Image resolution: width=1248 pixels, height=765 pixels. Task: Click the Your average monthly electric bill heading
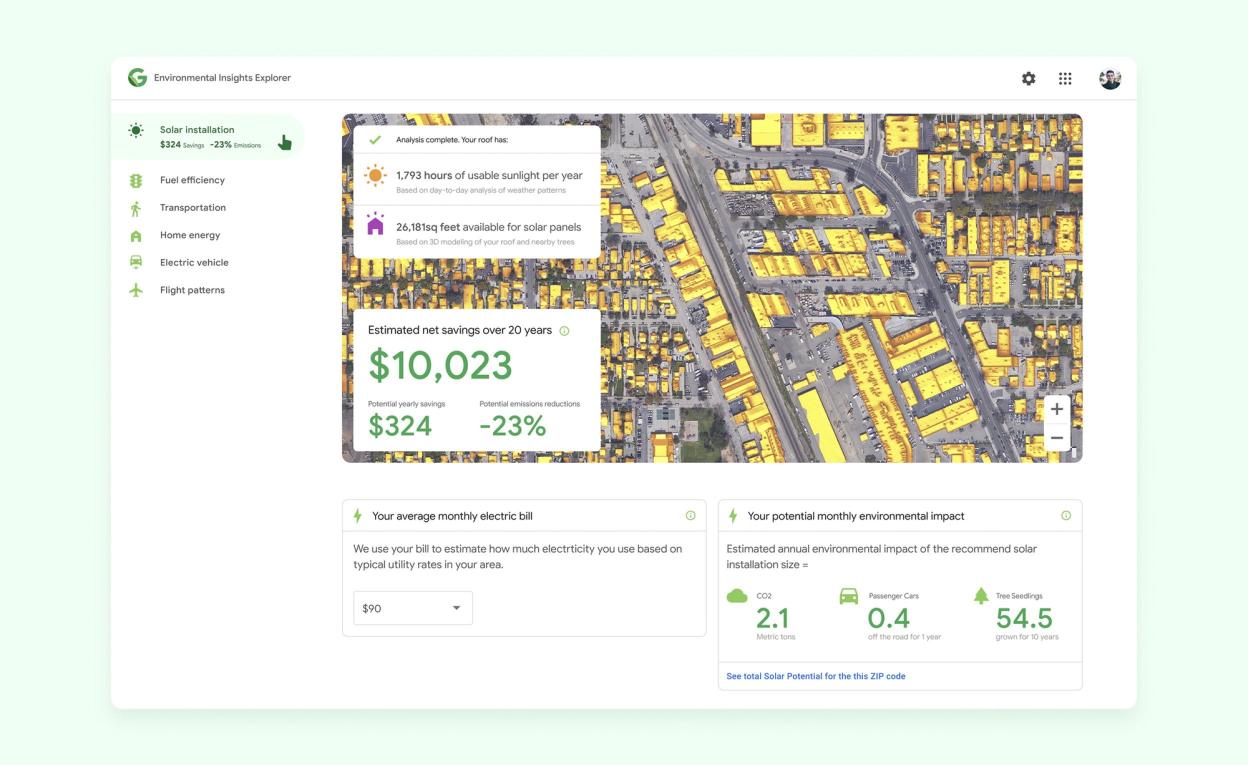(x=452, y=516)
